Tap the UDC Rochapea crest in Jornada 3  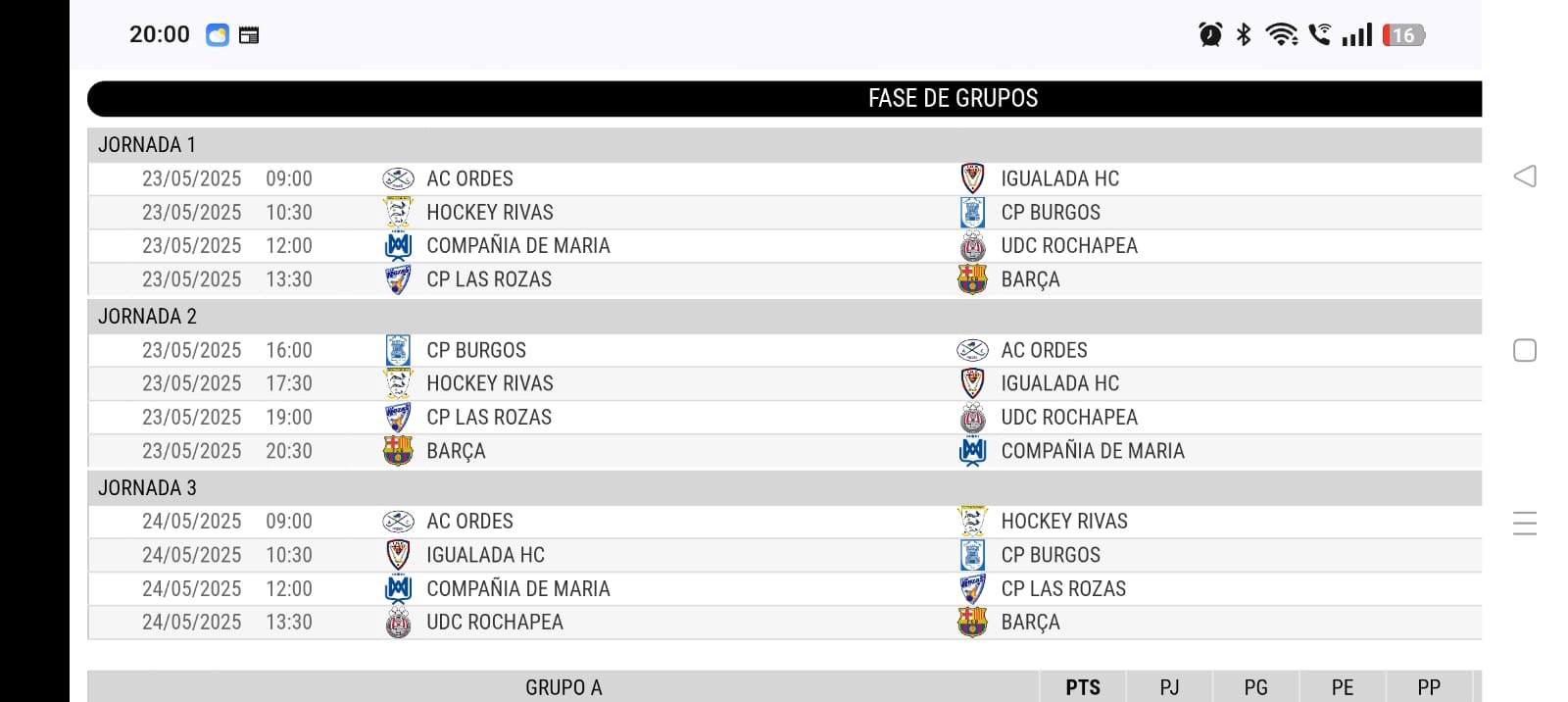[x=398, y=623]
